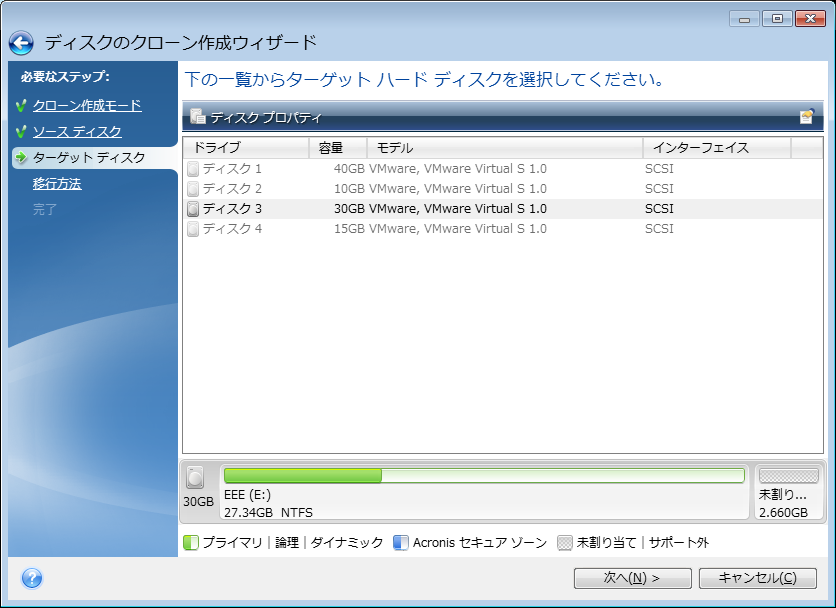The width and height of the screenshot is (836, 608).
Task: Click the ディスク 2 drive icon
Action: click(x=193, y=189)
